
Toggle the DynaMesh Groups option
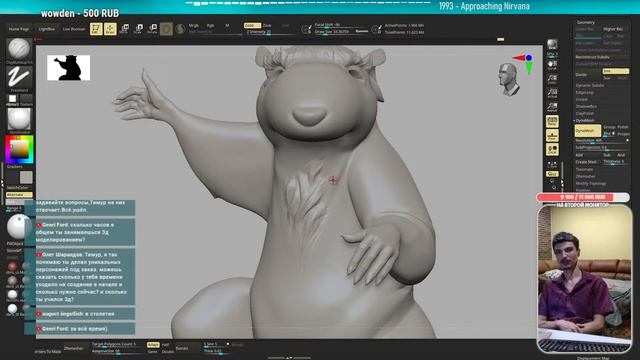609,127
